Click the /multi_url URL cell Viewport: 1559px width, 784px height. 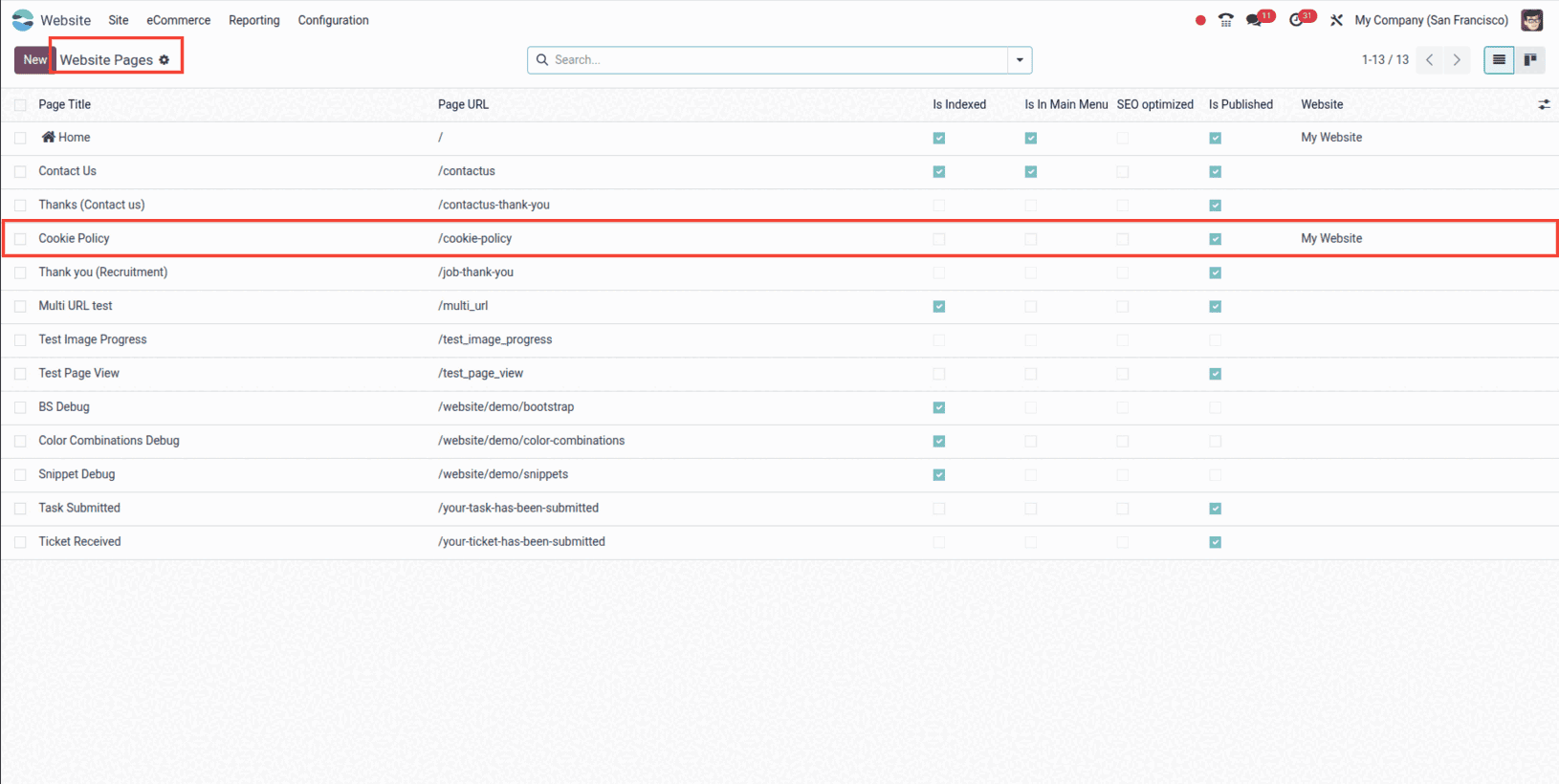pyautogui.click(x=463, y=306)
